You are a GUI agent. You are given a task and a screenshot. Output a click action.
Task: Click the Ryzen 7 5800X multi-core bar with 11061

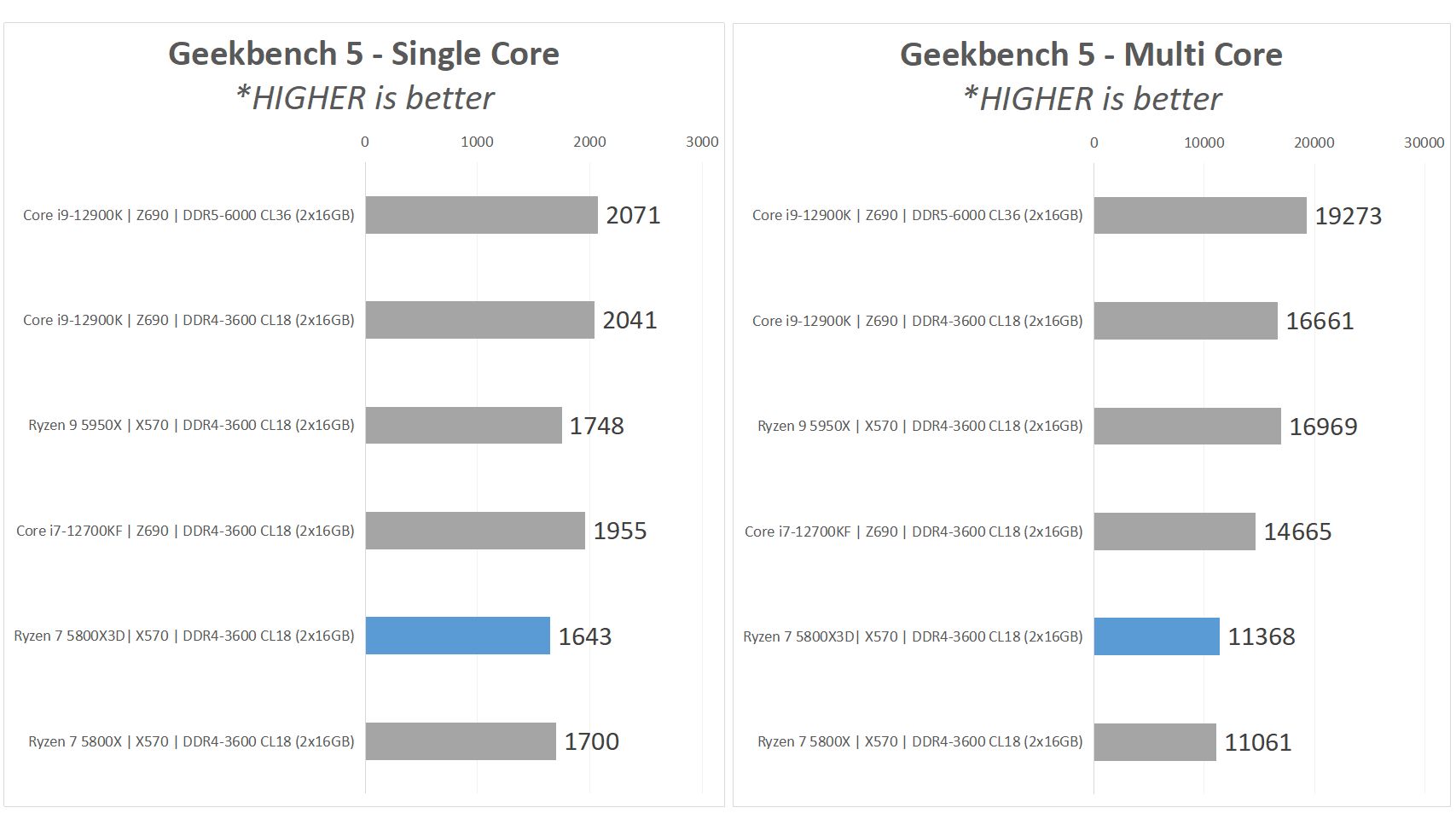pos(1154,742)
